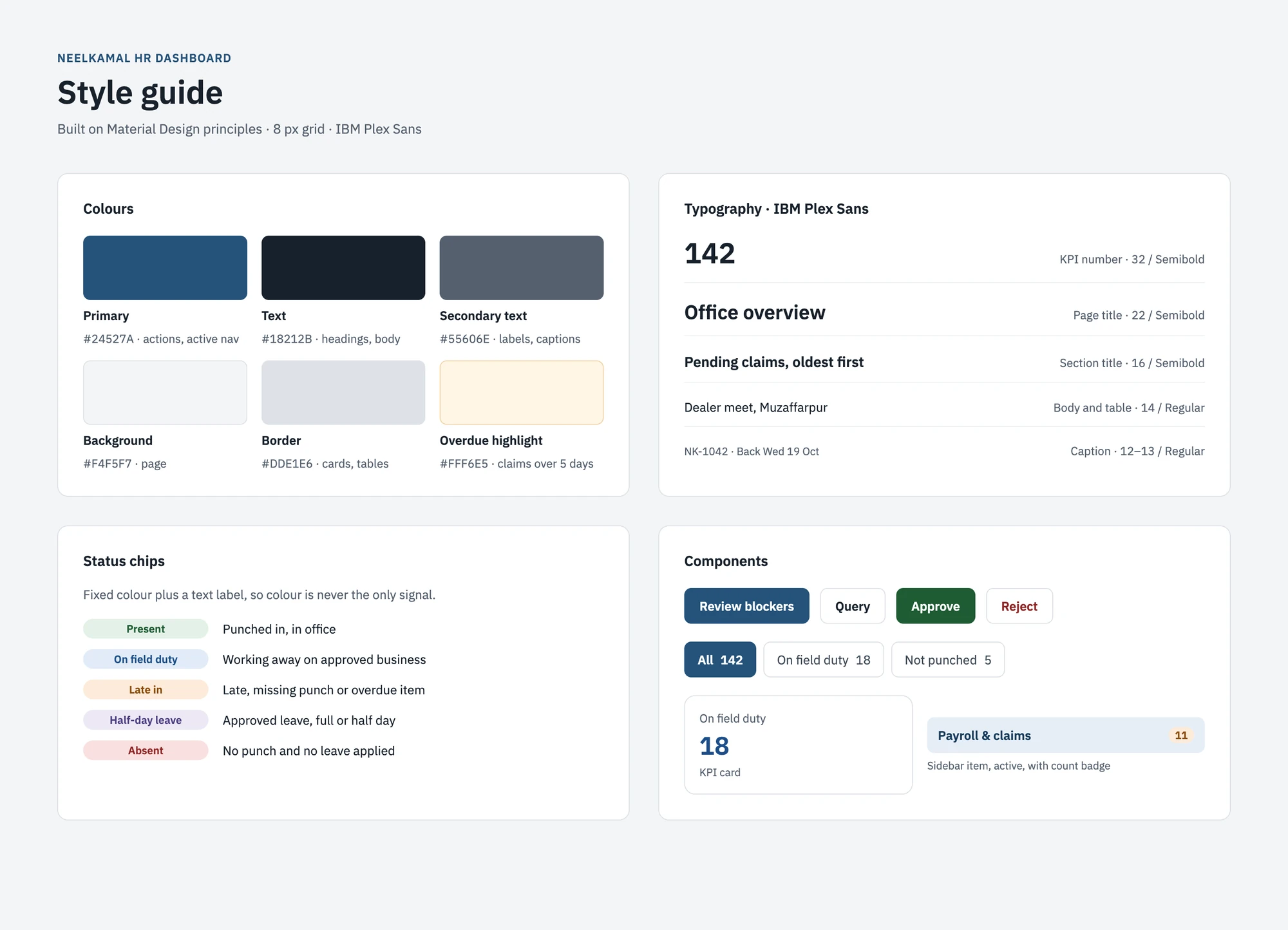Screen dimensions: 1288x930
Task: Pick the Primary blue colour swatch
Action: pos(165,268)
